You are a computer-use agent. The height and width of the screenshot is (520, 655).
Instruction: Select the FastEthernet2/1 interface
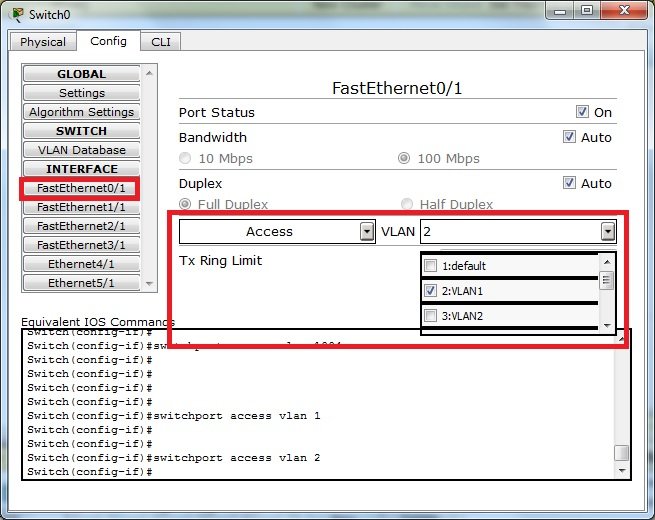(81, 226)
